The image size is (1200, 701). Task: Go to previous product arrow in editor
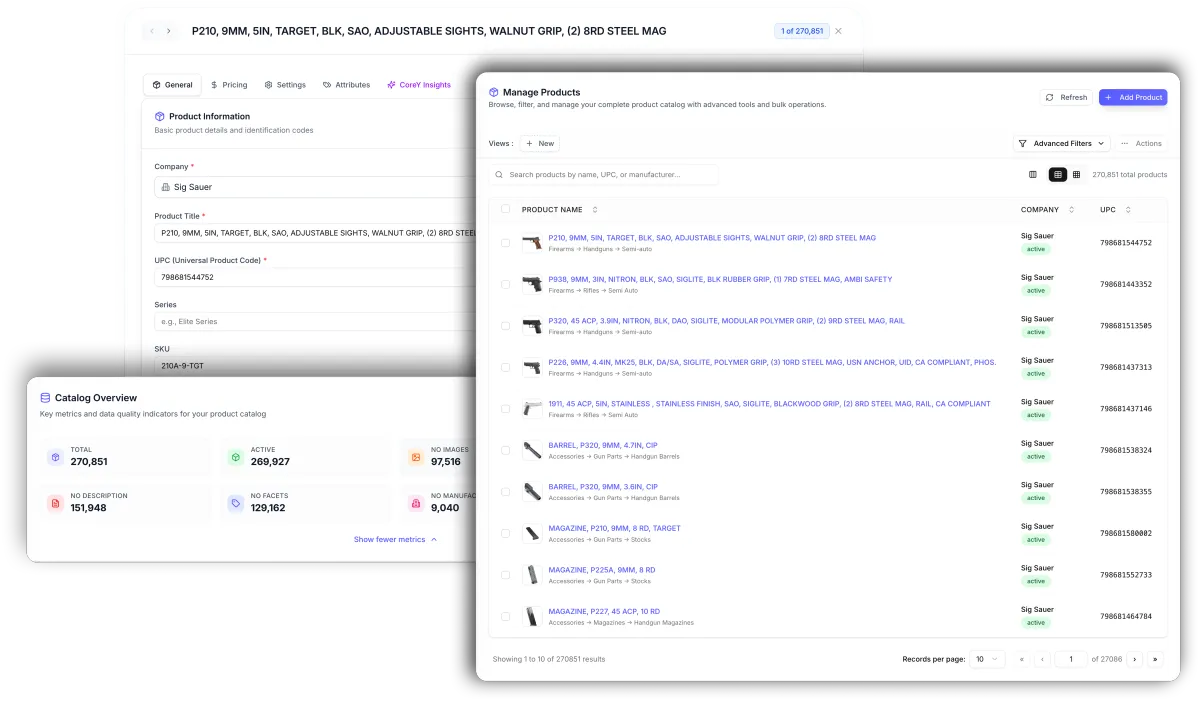click(x=152, y=31)
